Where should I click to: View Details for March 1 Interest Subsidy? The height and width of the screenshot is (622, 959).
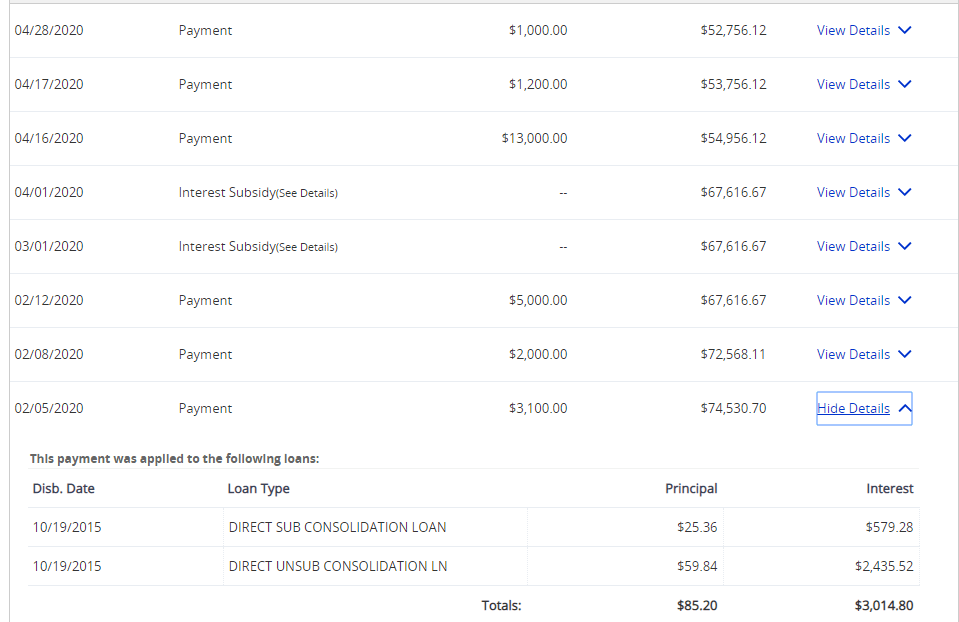tap(853, 247)
